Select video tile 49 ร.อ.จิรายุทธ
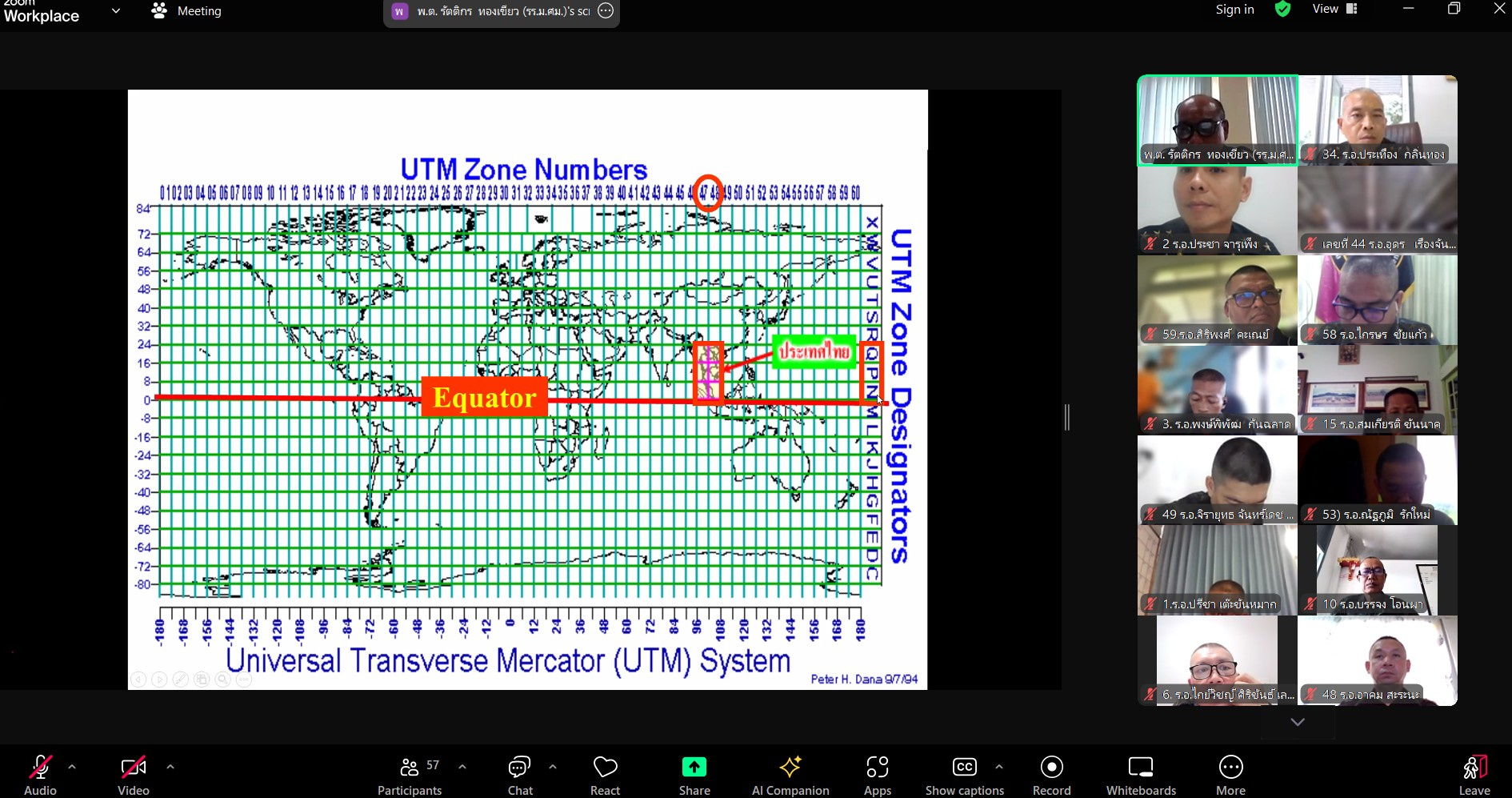This screenshot has width=1512, height=798. tap(1218, 480)
